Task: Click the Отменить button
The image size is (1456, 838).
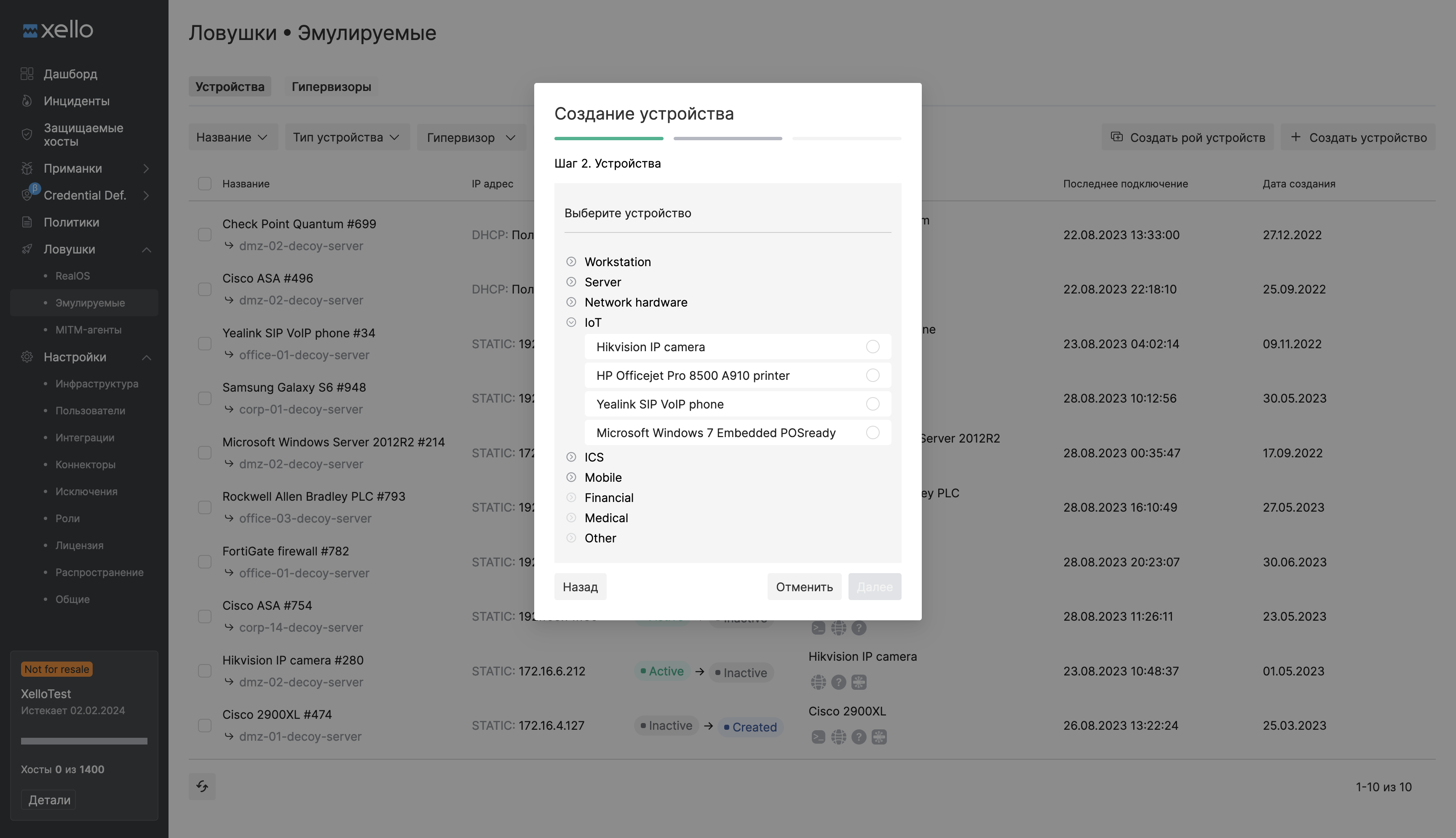Action: 804,587
